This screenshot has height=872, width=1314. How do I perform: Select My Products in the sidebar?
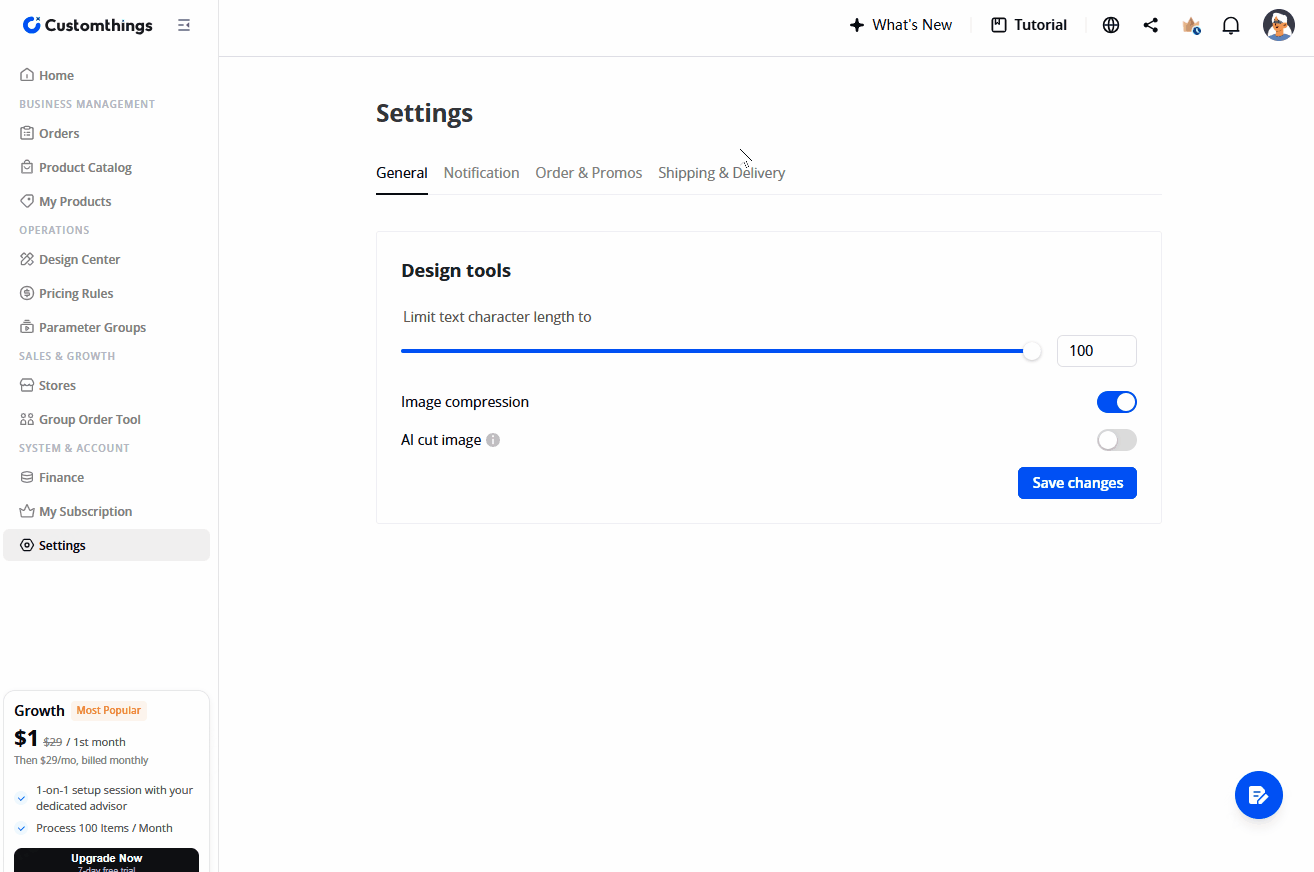click(107, 201)
